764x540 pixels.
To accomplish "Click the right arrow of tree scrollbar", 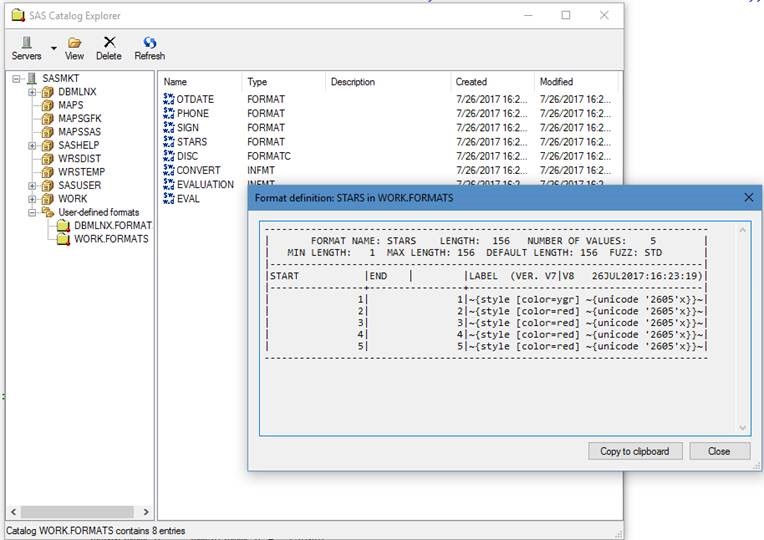I will click(x=146, y=512).
